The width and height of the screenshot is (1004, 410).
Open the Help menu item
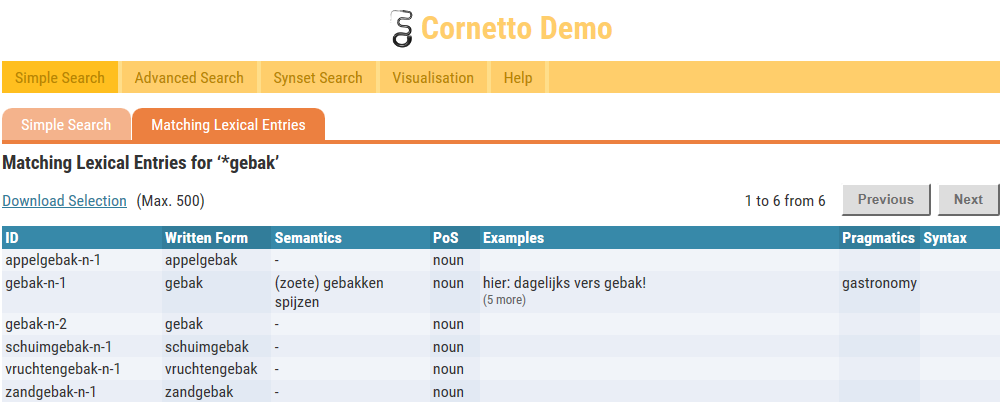click(x=518, y=78)
